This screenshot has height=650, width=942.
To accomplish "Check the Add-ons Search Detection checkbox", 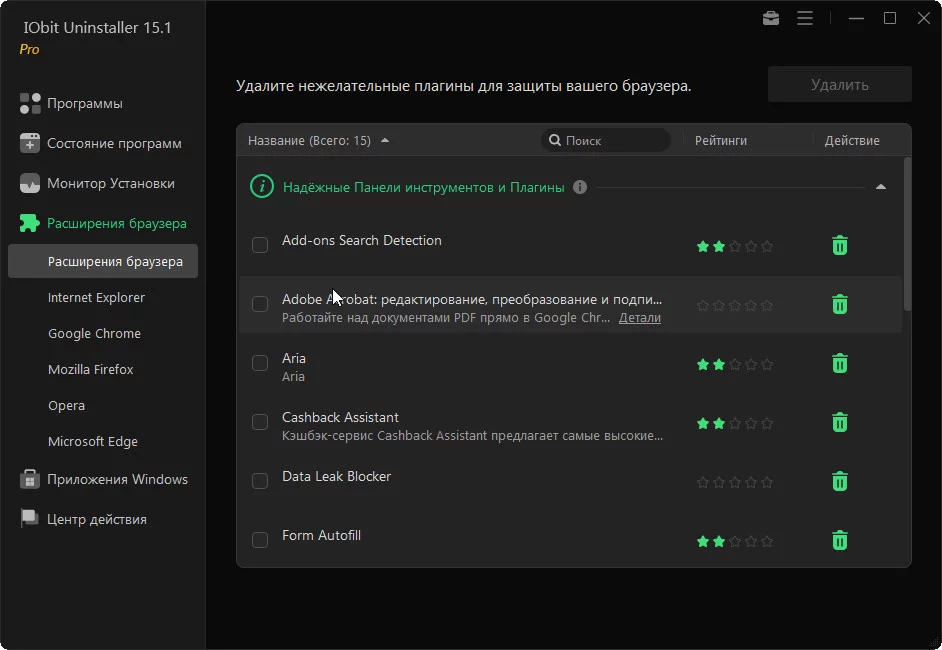I will [x=260, y=245].
